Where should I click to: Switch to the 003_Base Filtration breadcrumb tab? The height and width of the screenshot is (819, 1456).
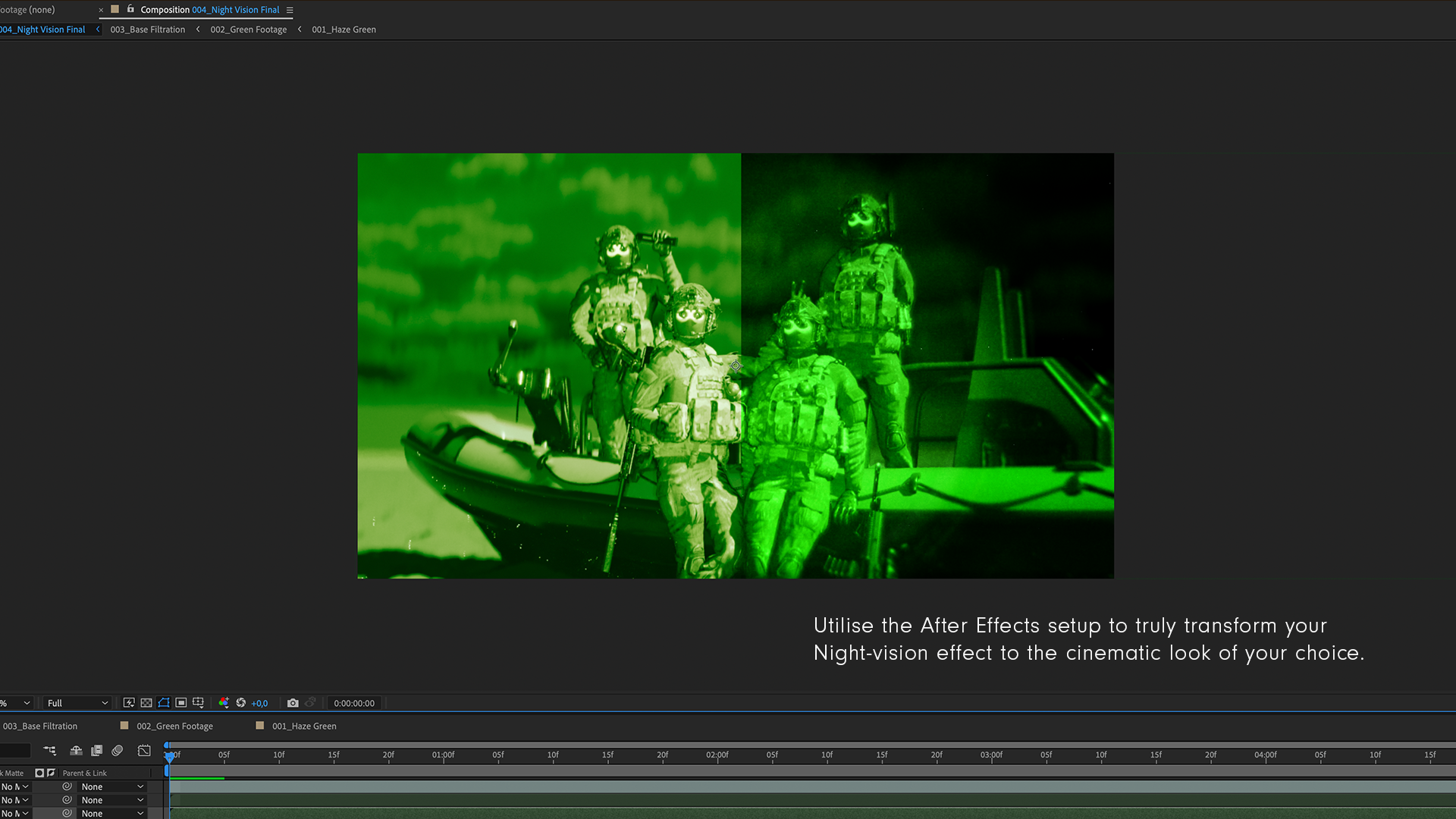[148, 29]
